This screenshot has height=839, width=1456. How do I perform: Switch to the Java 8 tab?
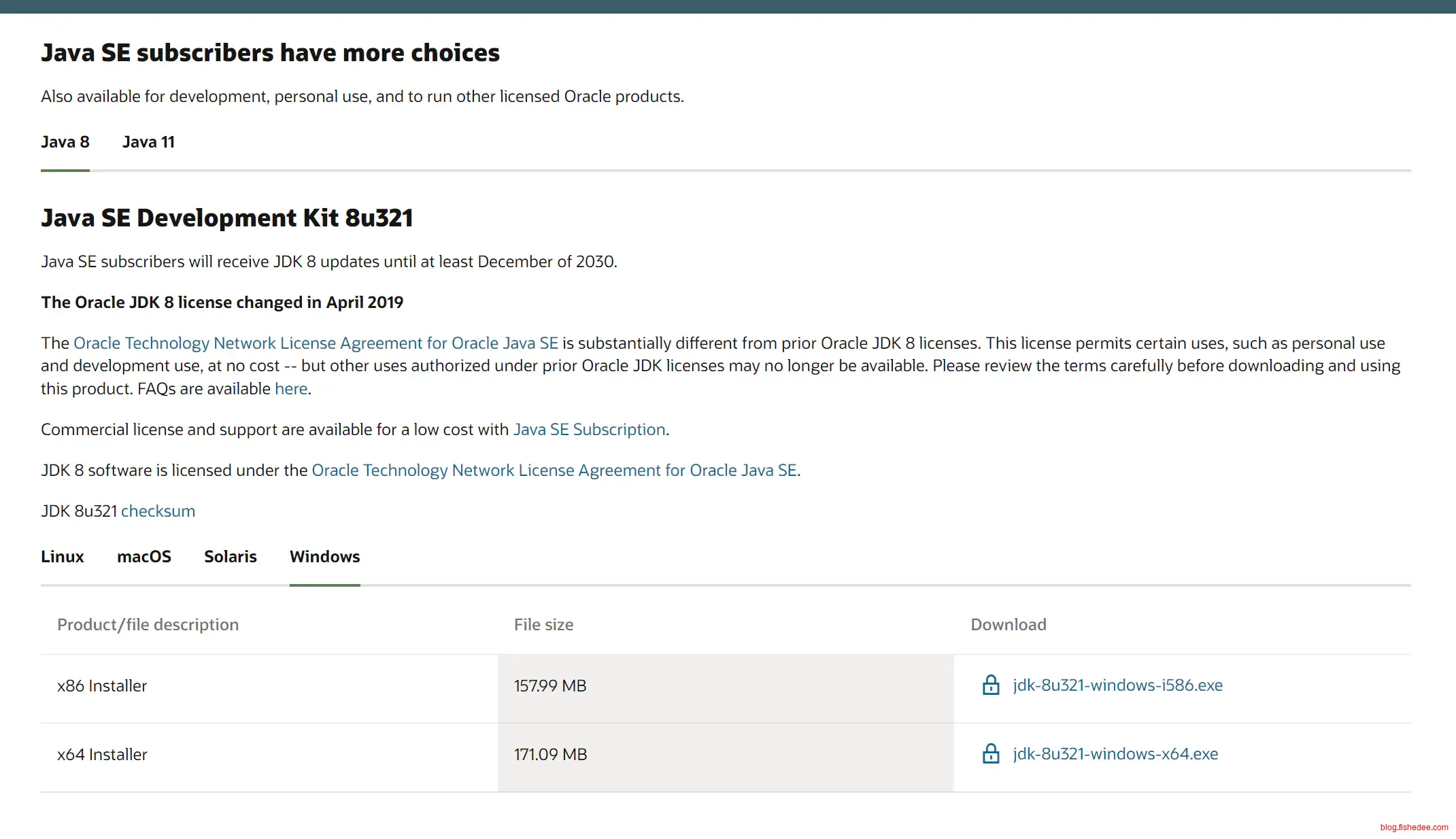coord(65,142)
